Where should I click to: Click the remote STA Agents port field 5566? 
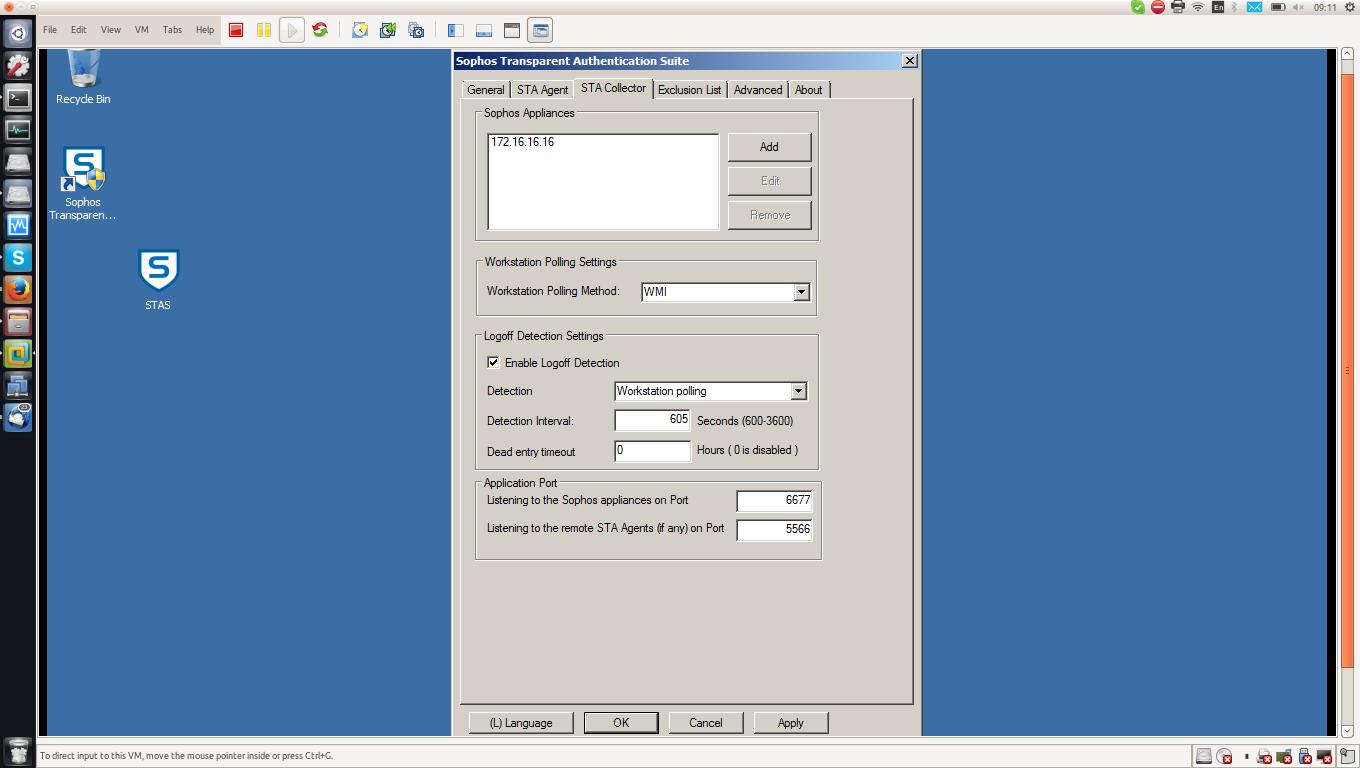point(774,529)
